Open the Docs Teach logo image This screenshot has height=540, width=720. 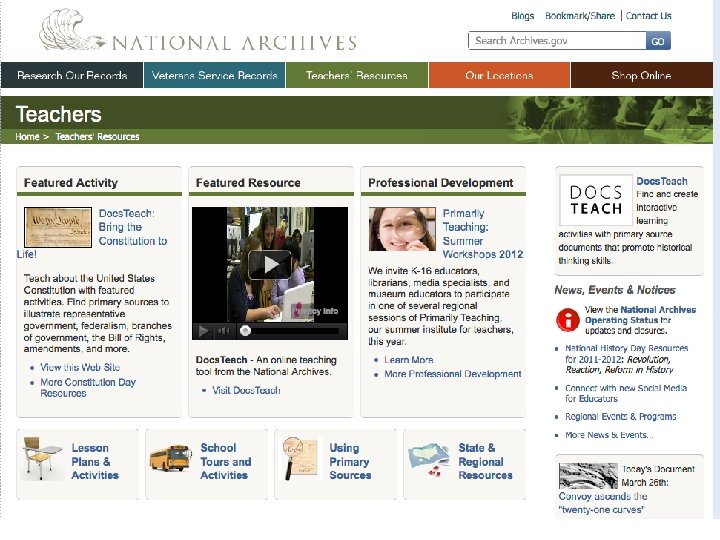tap(596, 200)
